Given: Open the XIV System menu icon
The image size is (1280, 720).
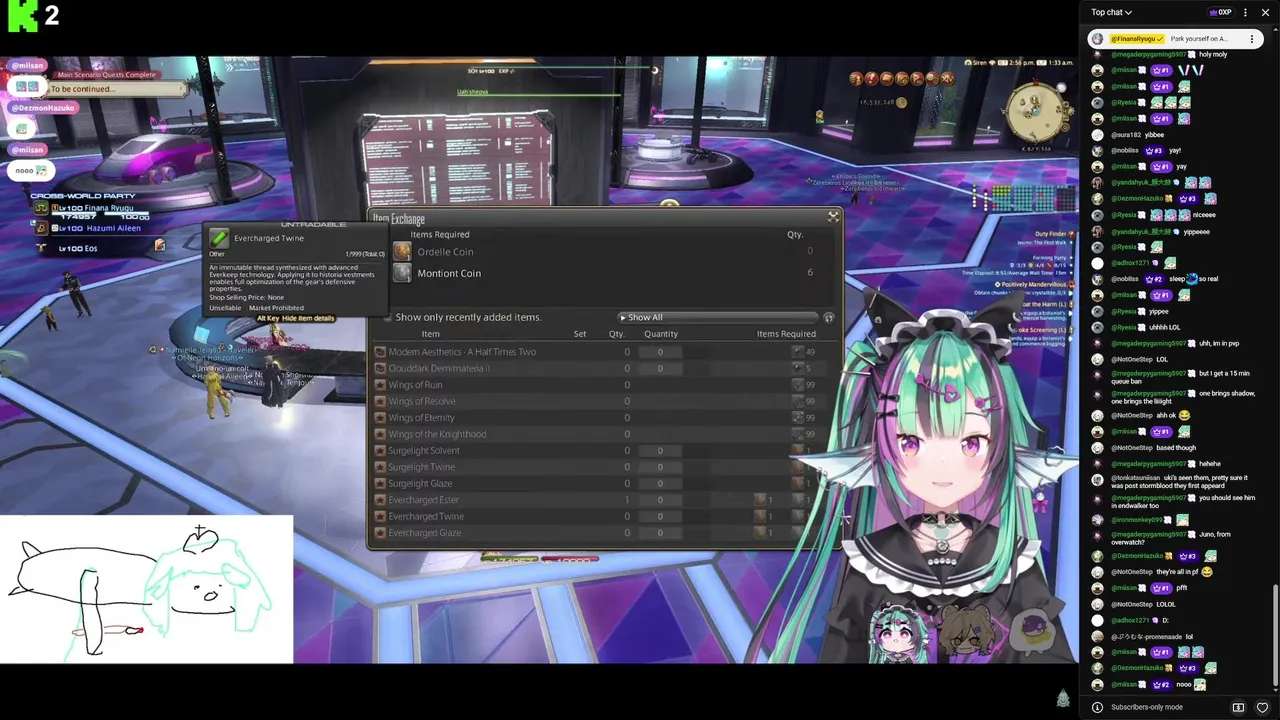Looking at the screenshot, I should (x=946, y=79).
